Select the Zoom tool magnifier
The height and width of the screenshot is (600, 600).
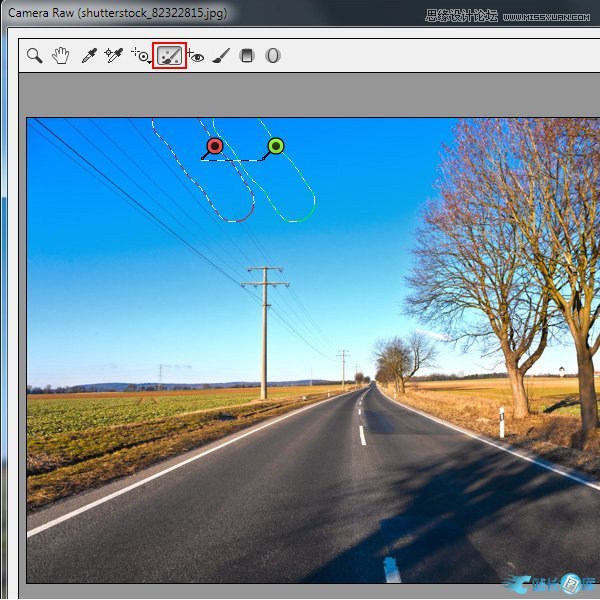[35, 56]
